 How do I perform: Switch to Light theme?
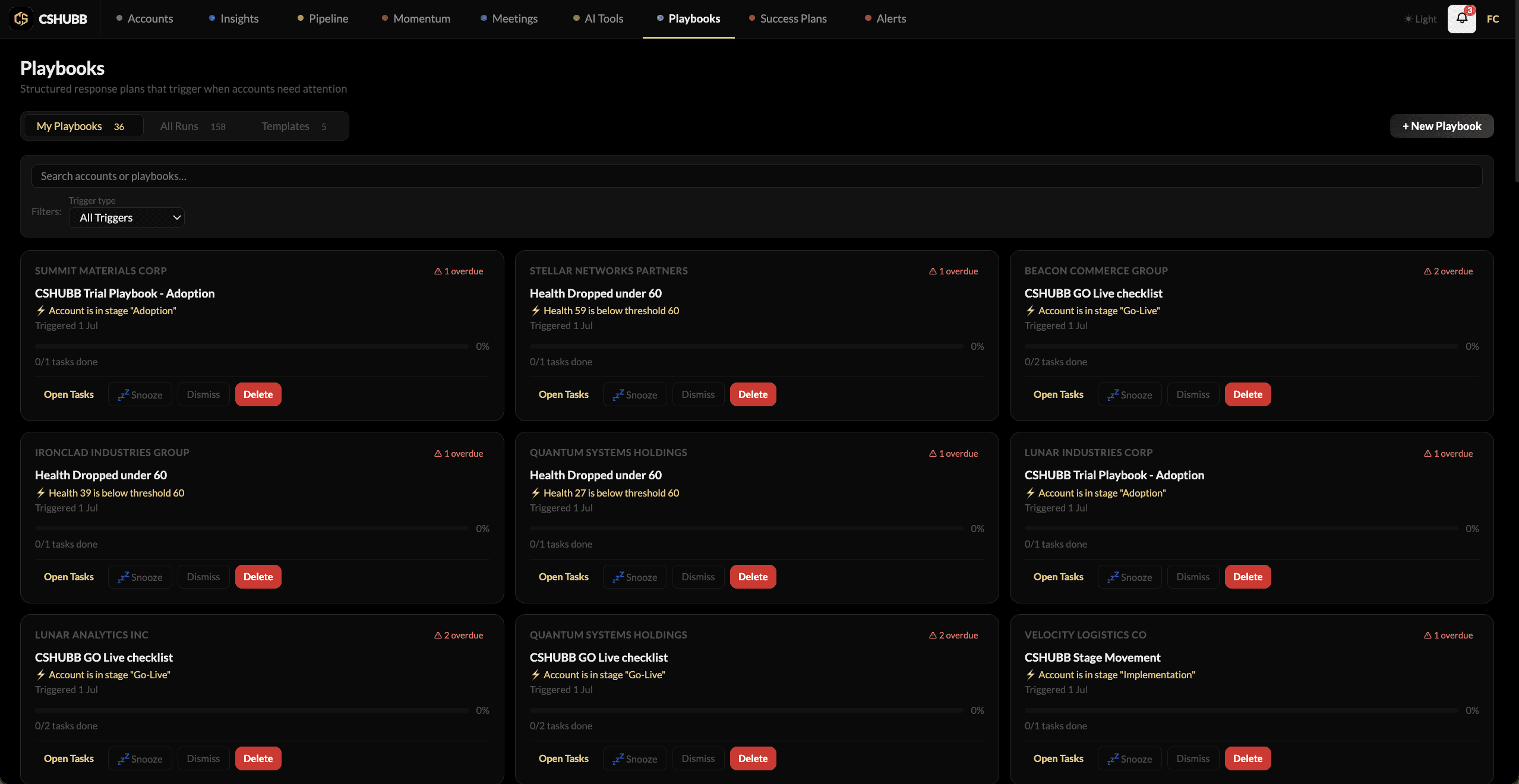point(1420,19)
